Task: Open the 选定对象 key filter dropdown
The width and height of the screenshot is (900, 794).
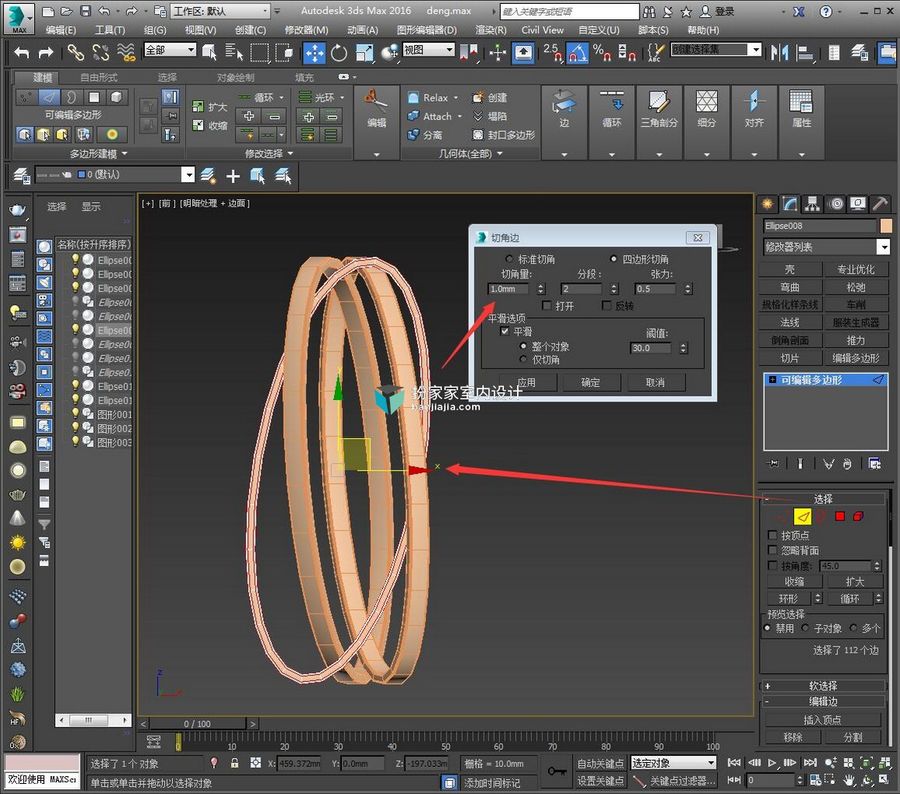Action: pyautogui.click(x=673, y=763)
